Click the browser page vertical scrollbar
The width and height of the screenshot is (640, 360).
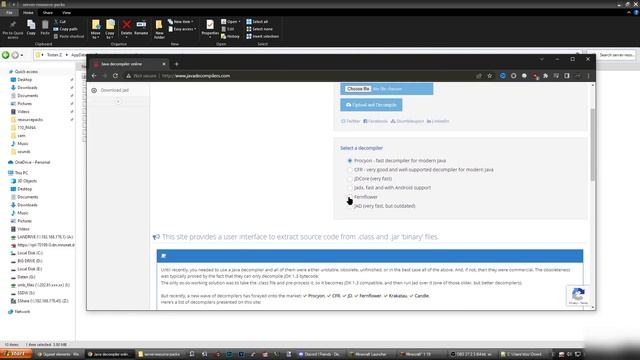pyautogui.click(x=593, y=144)
